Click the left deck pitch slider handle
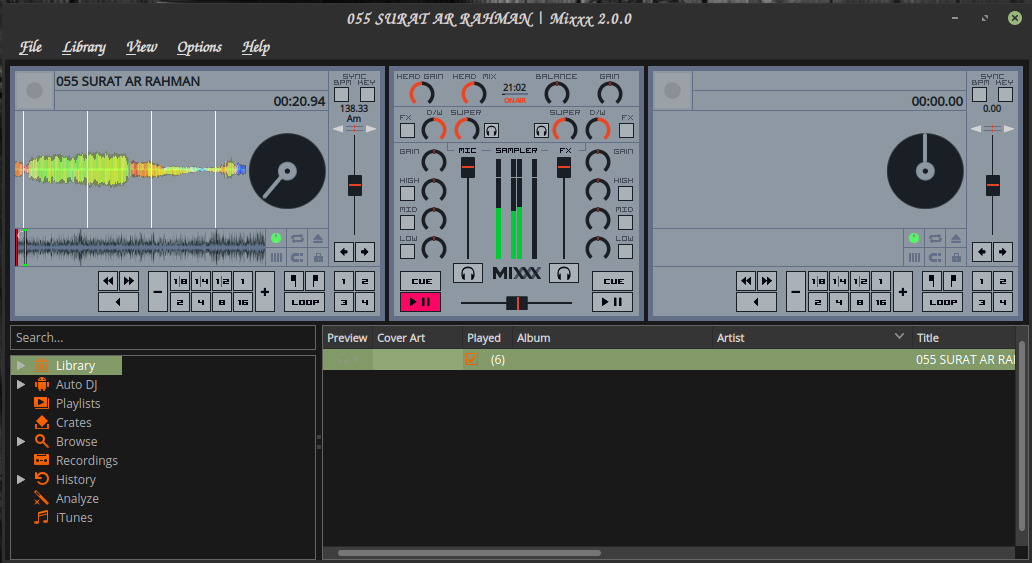1032x563 pixels. point(355,185)
